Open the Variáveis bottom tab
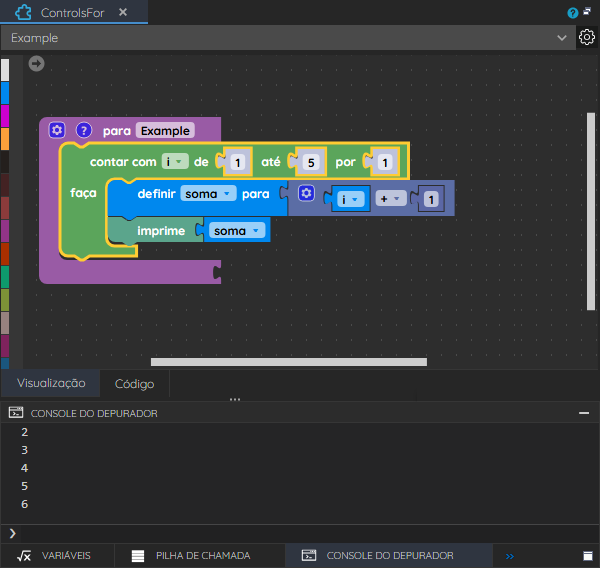Image resolution: width=600 pixels, height=568 pixels. tap(55, 555)
